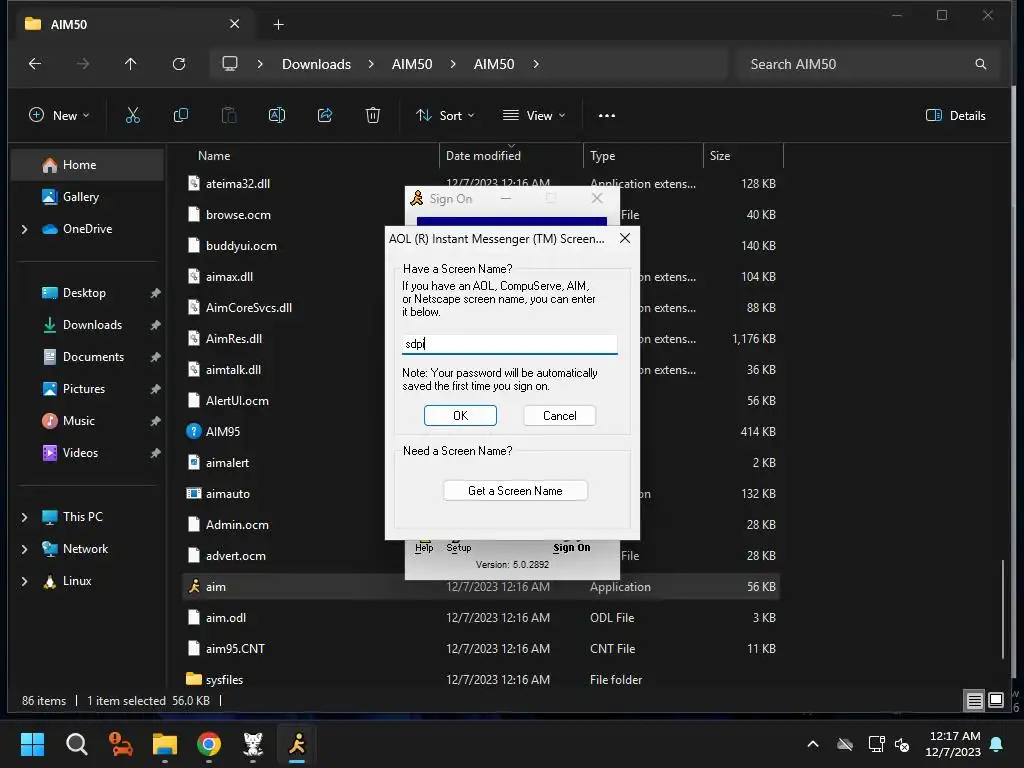Click OK in screen name dialog
This screenshot has height=768, width=1024.
(460, 416)
